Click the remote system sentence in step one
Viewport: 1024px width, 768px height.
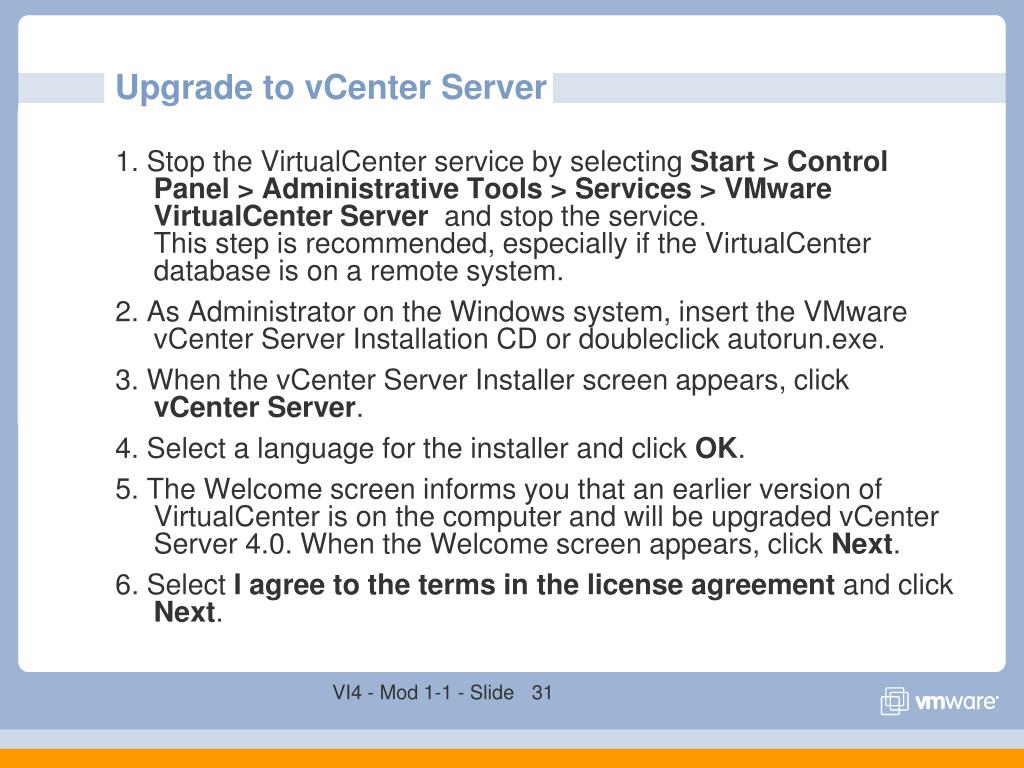512,257
